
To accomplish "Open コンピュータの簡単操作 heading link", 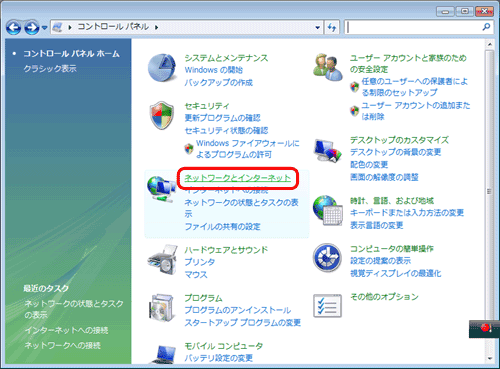I will click(x=392, y=249).
